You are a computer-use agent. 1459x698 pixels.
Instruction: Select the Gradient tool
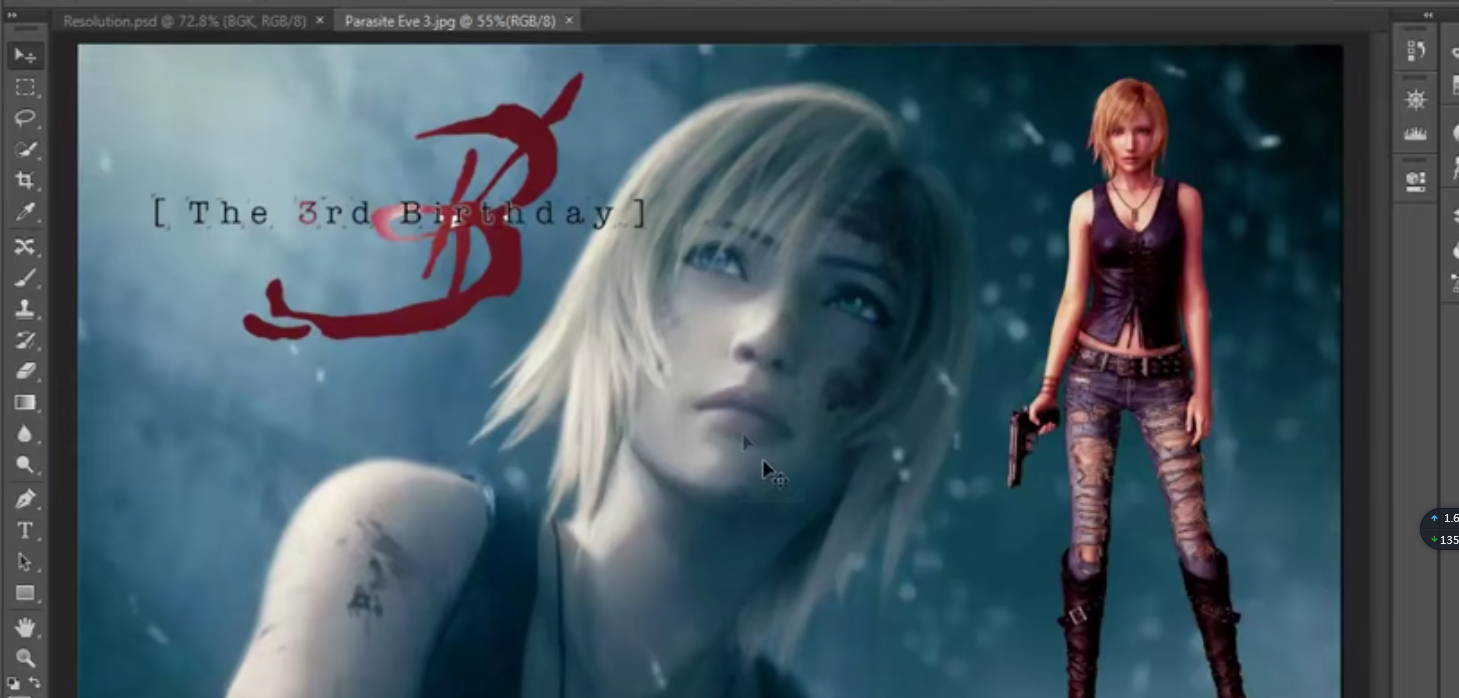click(x=25, y=403)
